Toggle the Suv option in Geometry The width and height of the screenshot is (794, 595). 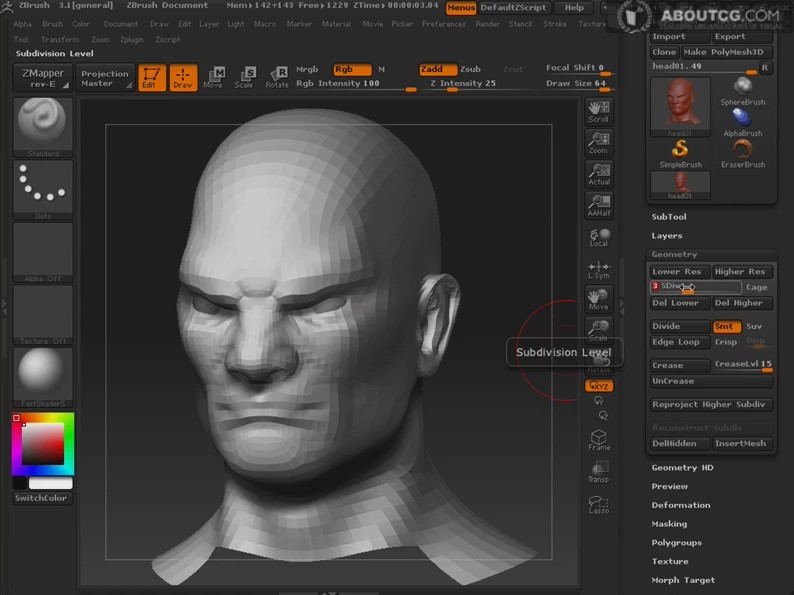coord(754,326)
